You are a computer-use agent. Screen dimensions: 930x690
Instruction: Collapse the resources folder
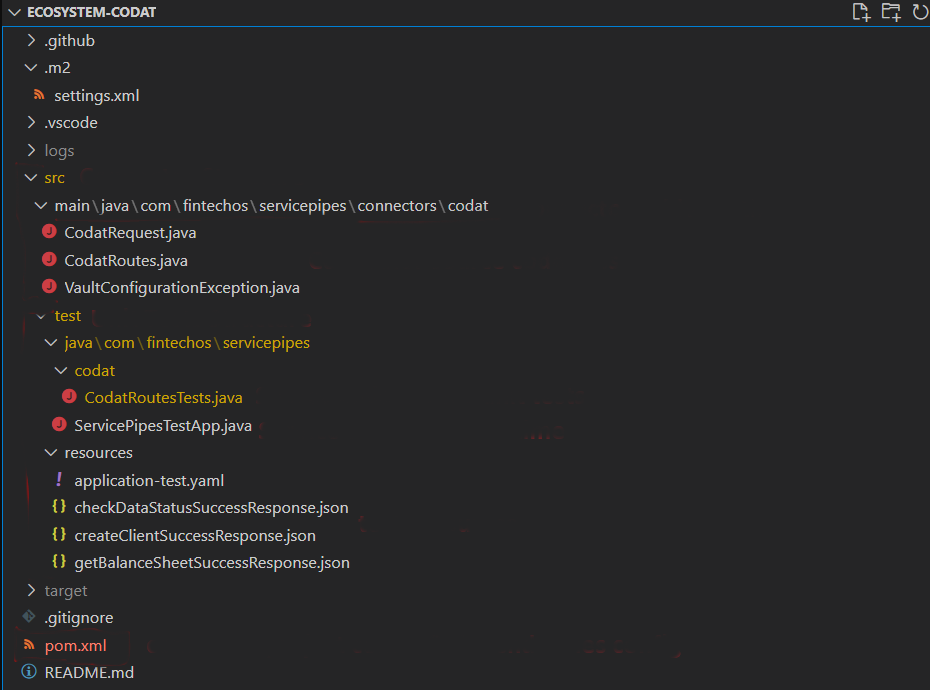[x=51, y=453]
